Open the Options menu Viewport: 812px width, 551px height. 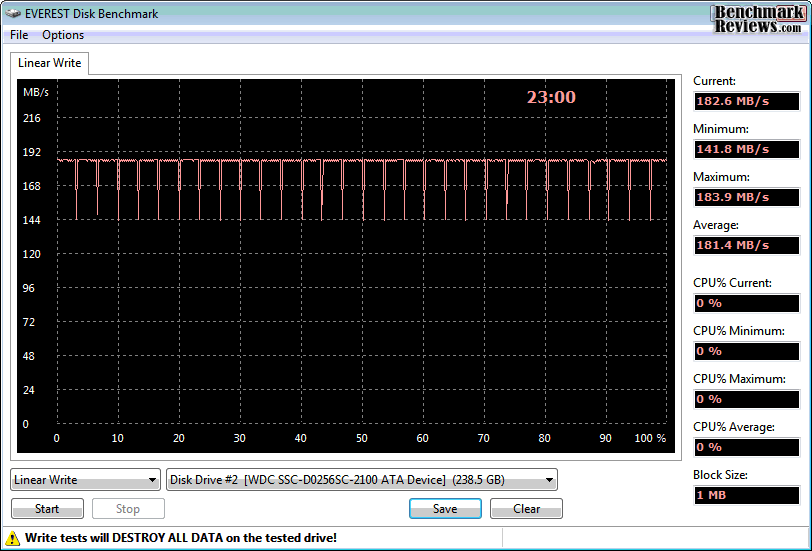[x=63, y=35]
